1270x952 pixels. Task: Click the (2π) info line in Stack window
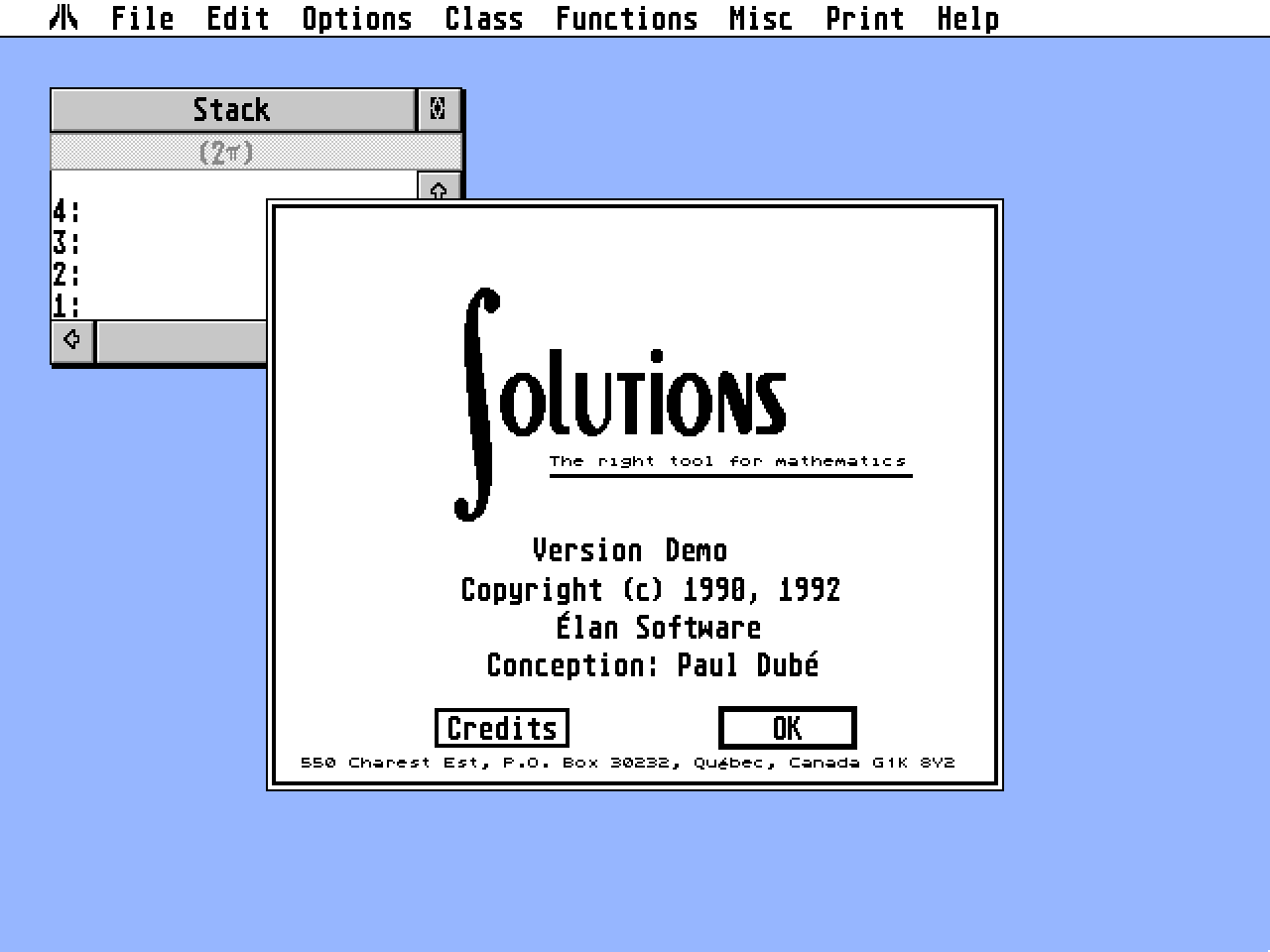256,152
